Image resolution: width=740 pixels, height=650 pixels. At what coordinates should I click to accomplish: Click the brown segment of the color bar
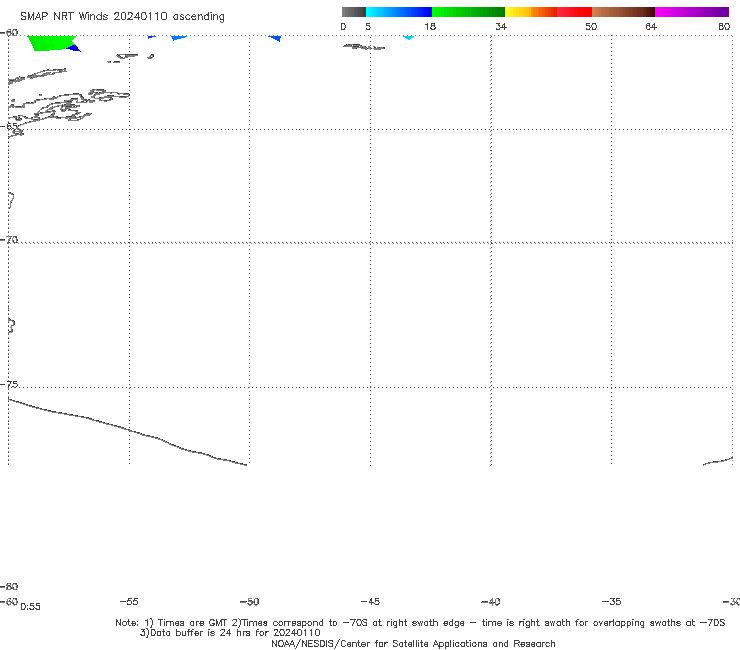(623, 12)
